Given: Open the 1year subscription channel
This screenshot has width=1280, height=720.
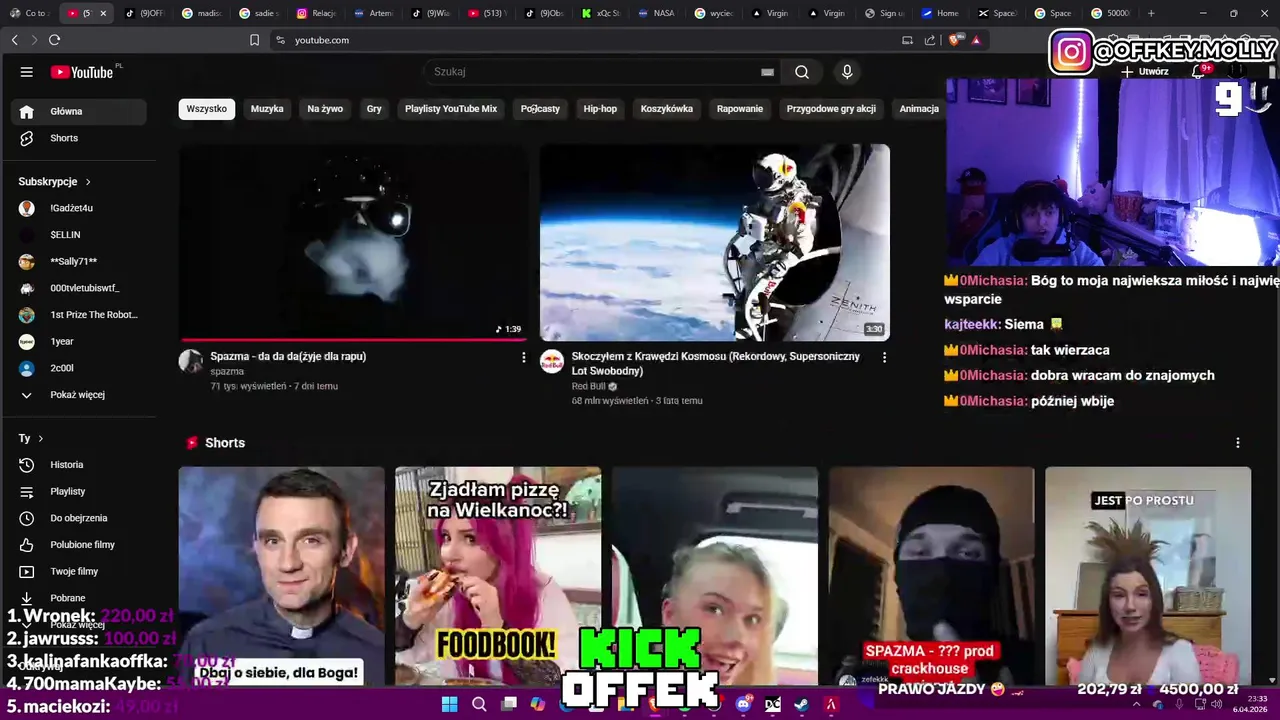Looking at the screenshot, I should pos(78,342).
